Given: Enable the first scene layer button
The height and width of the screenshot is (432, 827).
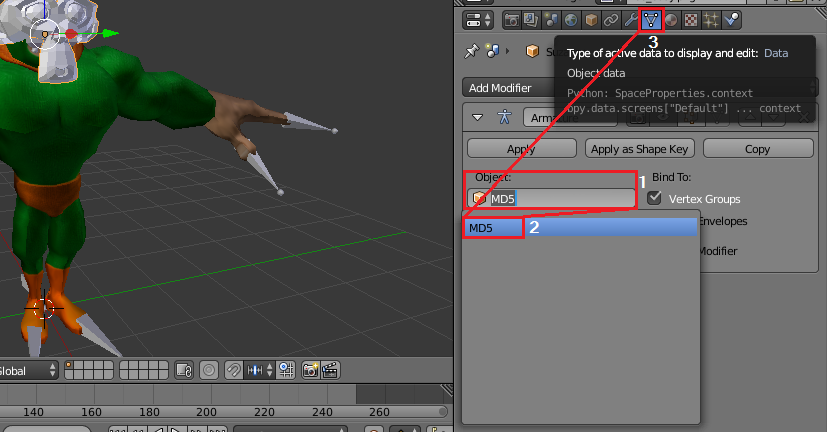Looking at the screenshot, I should pyautogui.click(x=69, y=365).
